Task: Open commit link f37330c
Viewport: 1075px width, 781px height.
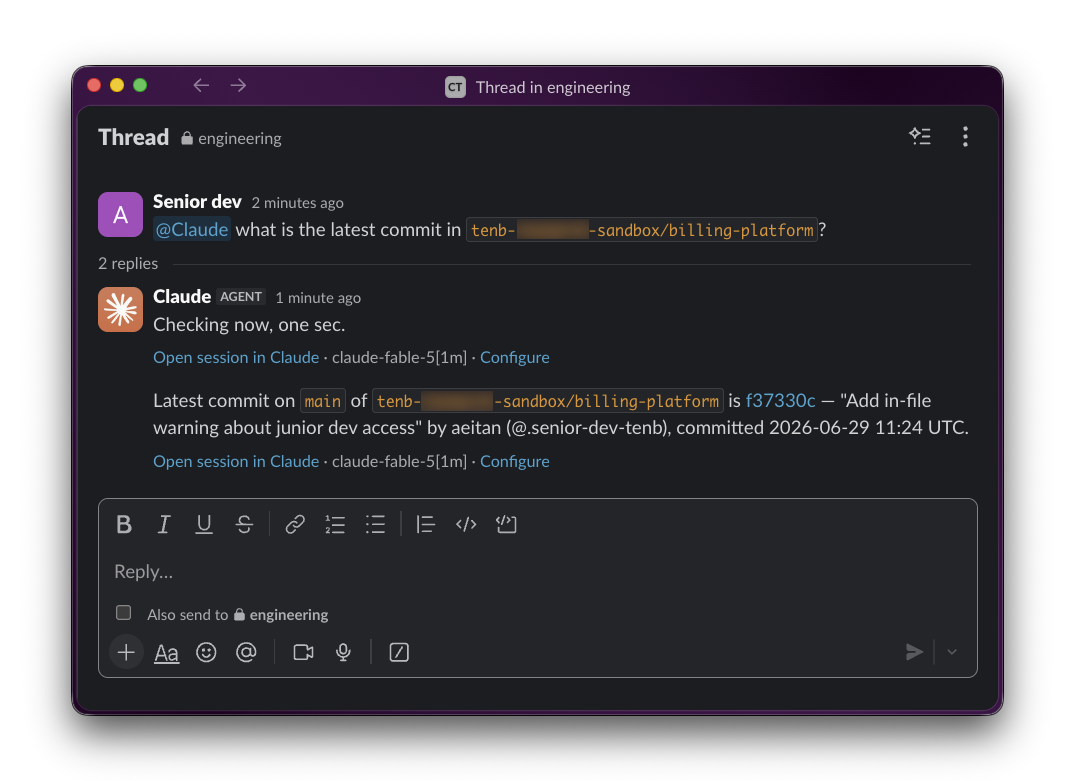Action: (780, 400)
